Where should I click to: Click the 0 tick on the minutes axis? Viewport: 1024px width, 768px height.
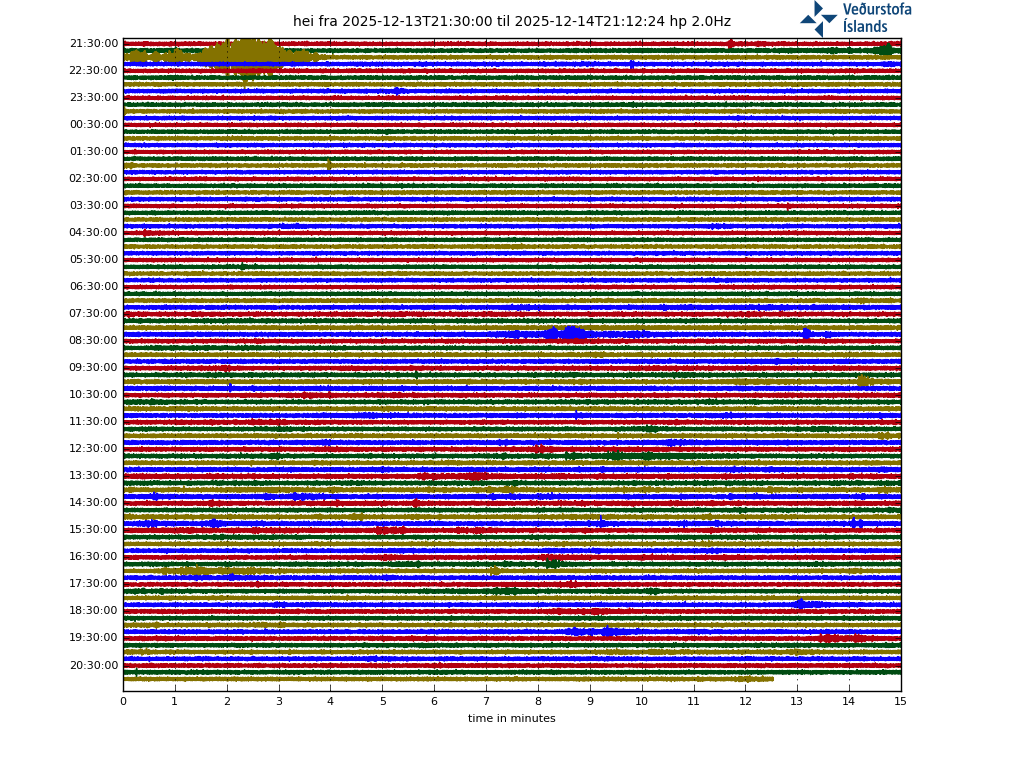[123, 702]
